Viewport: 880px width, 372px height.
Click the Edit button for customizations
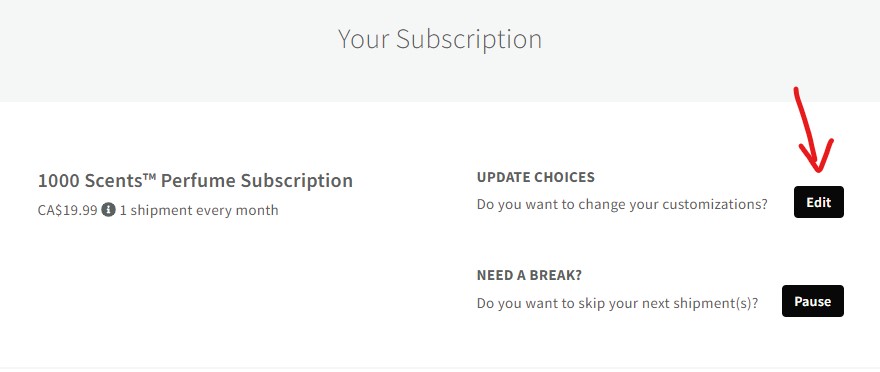tap(818, 202)
